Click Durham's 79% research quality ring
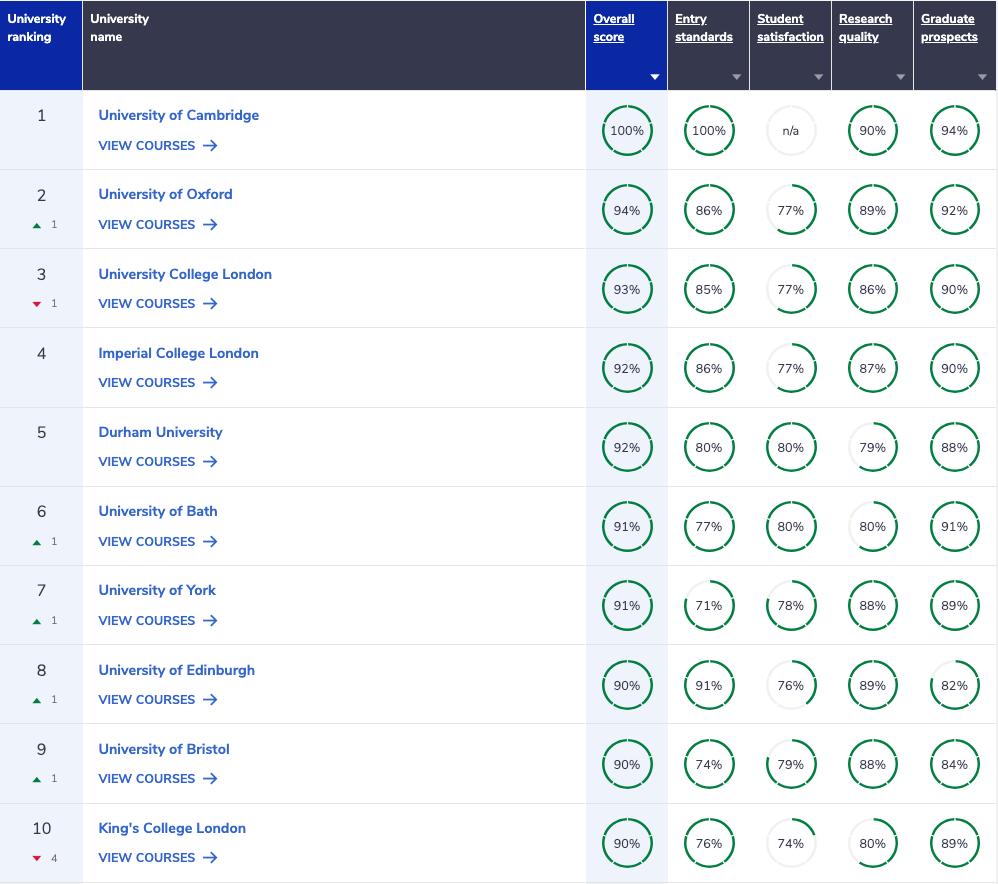This screenshot has height=884, width=998. 873,447
